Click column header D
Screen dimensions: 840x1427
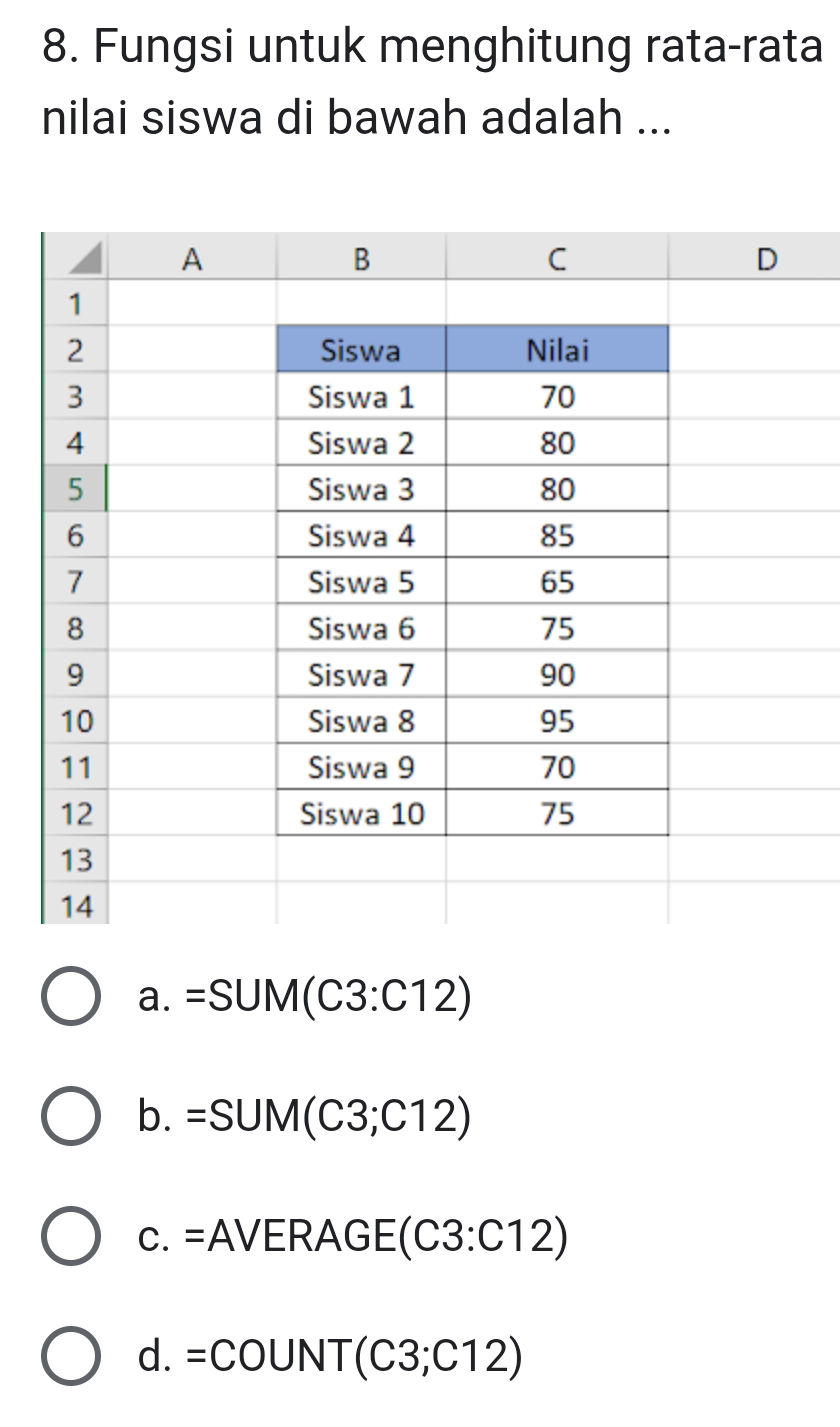pos(765,258)
